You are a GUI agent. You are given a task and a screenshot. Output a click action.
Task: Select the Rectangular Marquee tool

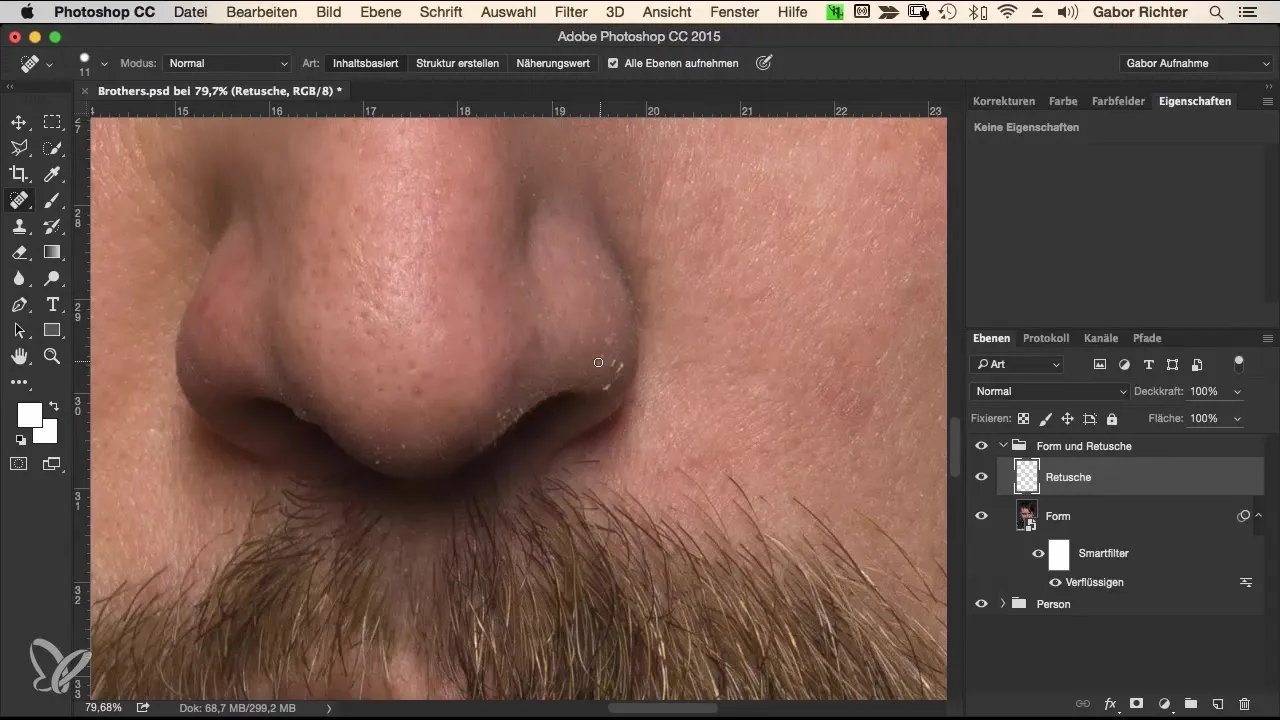tap(52, 123)
